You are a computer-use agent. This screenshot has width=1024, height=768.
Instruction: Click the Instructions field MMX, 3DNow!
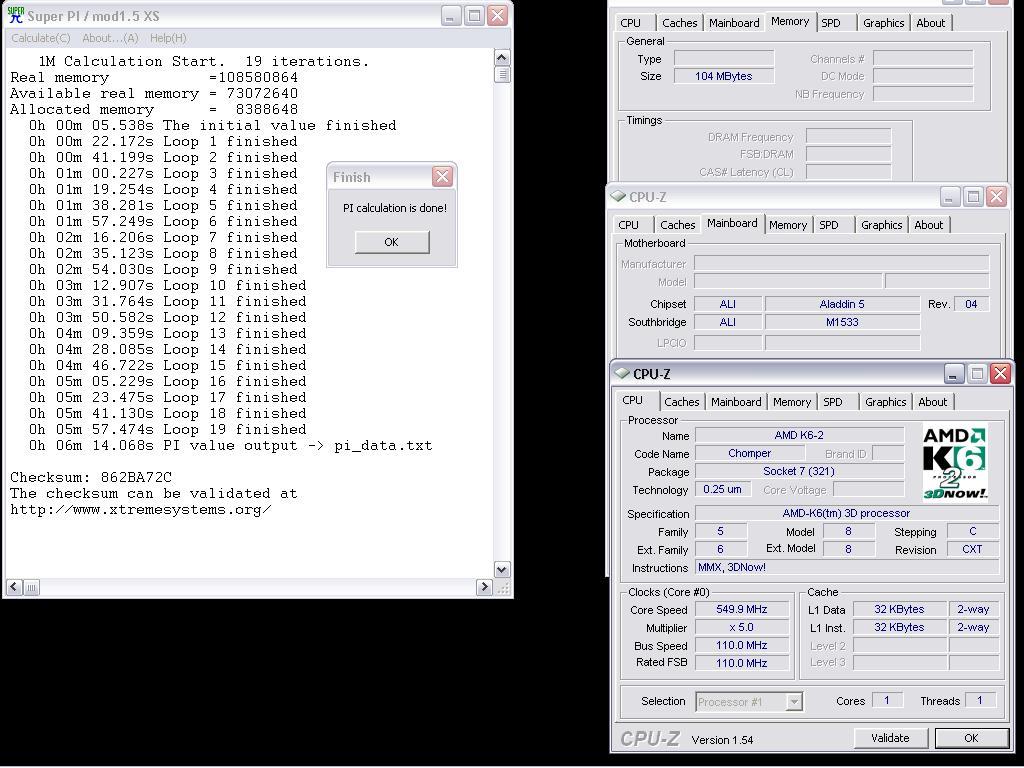(x=847, y=568)
